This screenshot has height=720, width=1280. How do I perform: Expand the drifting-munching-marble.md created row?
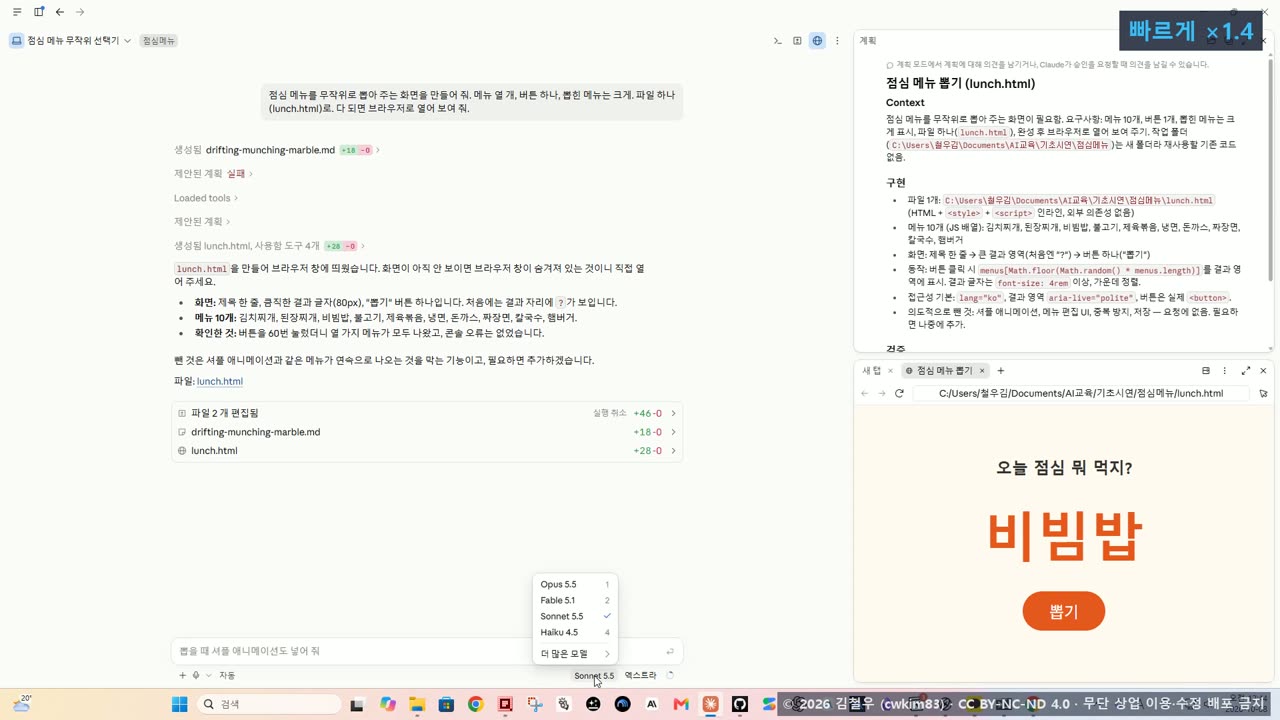pyautogui.click(x=277, y=150)
